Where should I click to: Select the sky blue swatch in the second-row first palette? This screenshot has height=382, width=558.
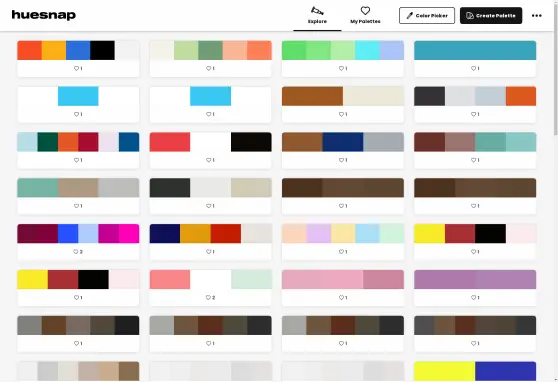[78, 96]
